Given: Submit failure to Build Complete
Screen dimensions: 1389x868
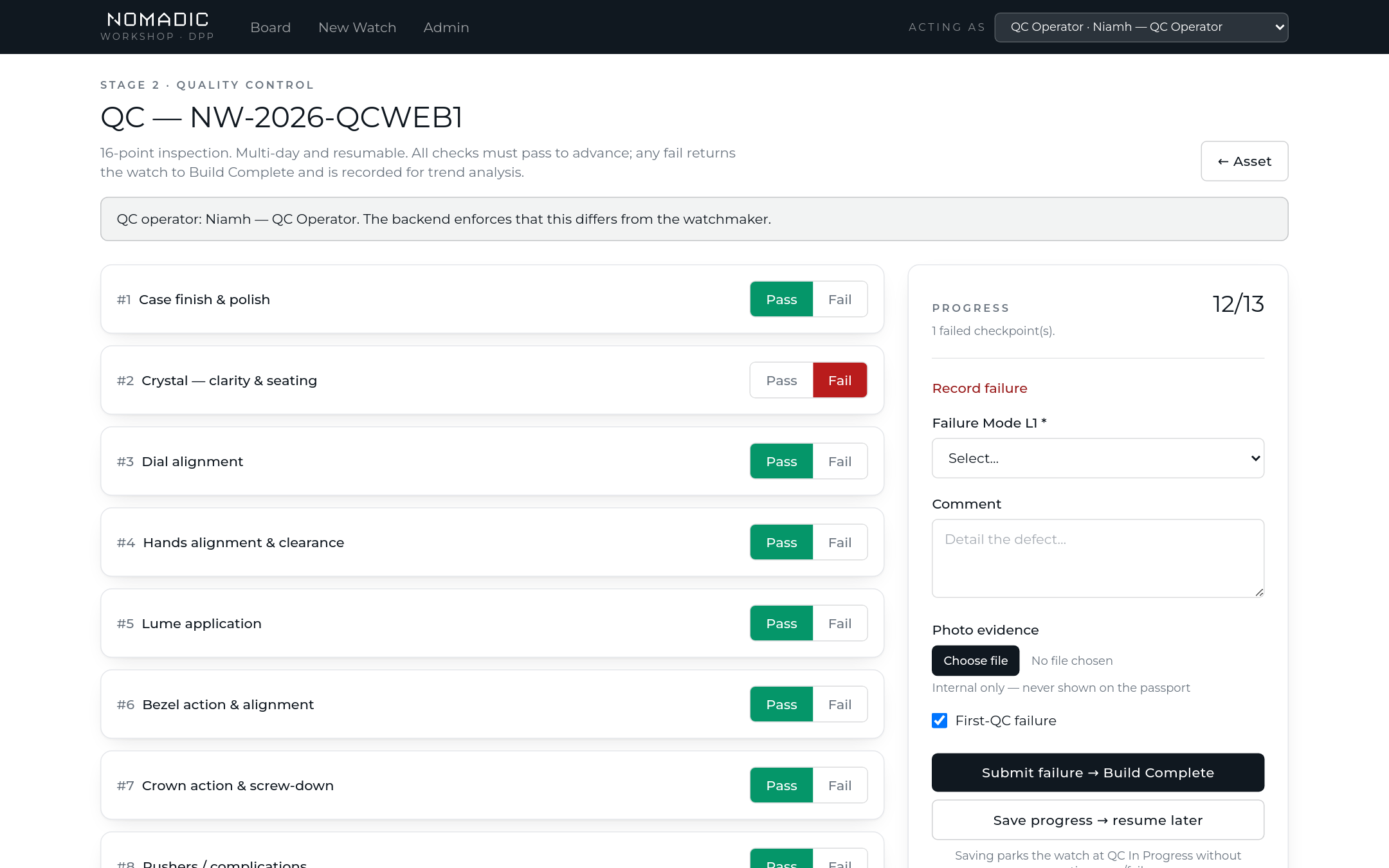Looking at the screenshot, I should point(1098,773).
